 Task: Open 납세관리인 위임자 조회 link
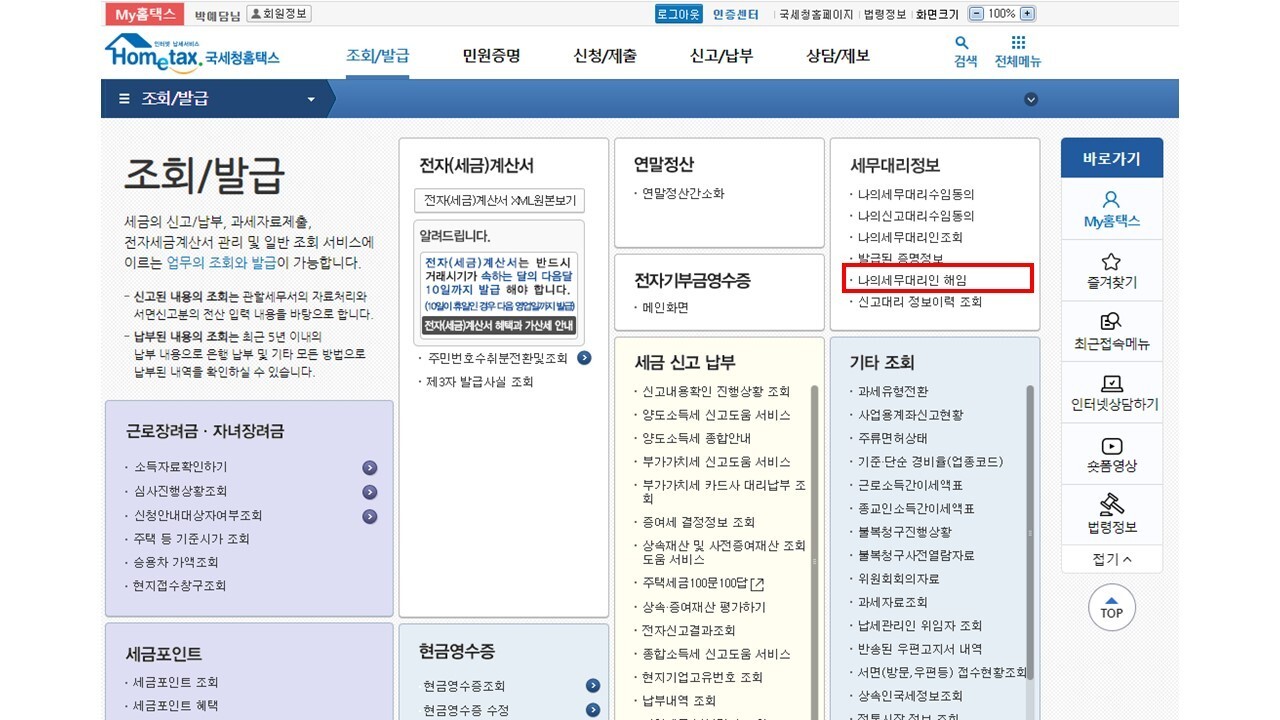coord(919,625)
